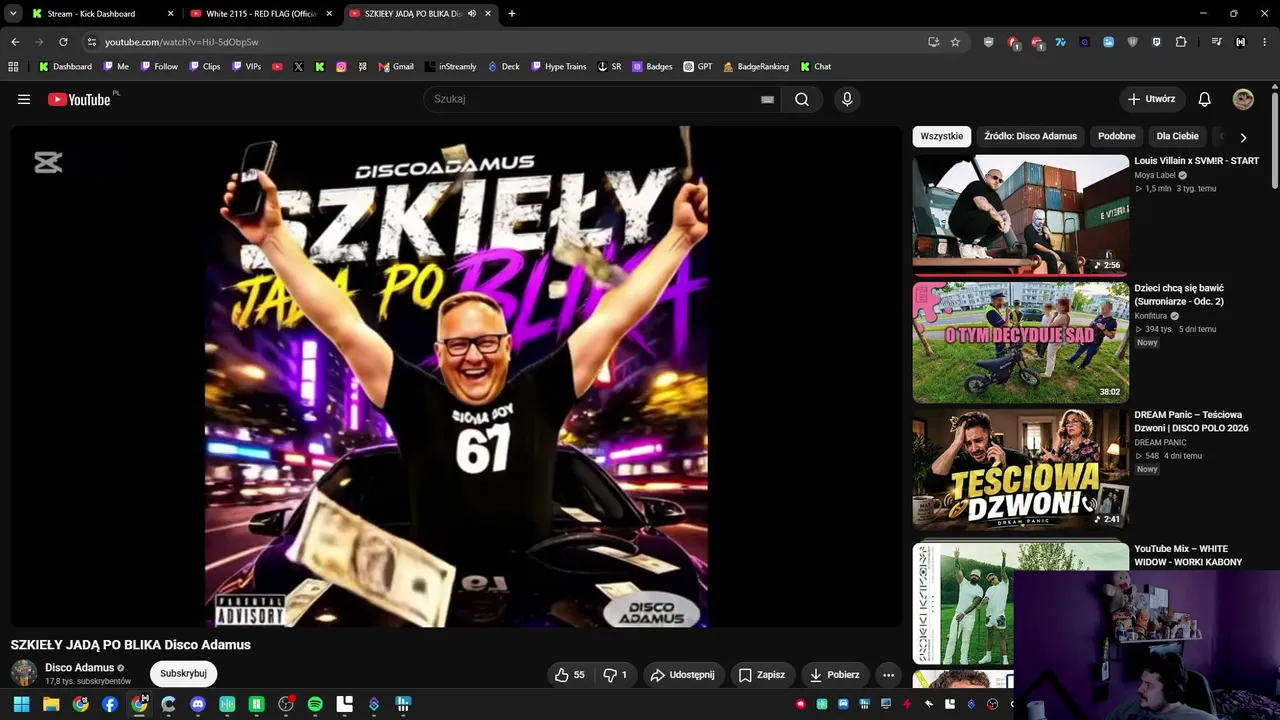Open the VIPs bookmark
1280x720 pixels.
click(x=247, y=67)
